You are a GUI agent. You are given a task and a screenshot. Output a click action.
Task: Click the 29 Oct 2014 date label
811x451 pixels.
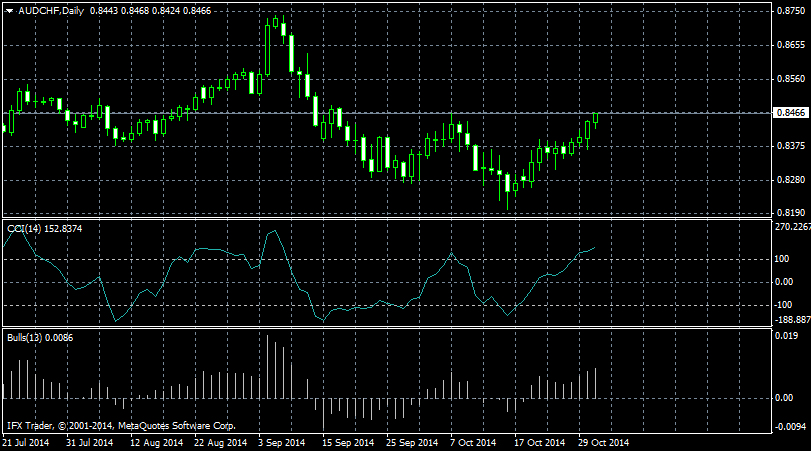(604, 442)
